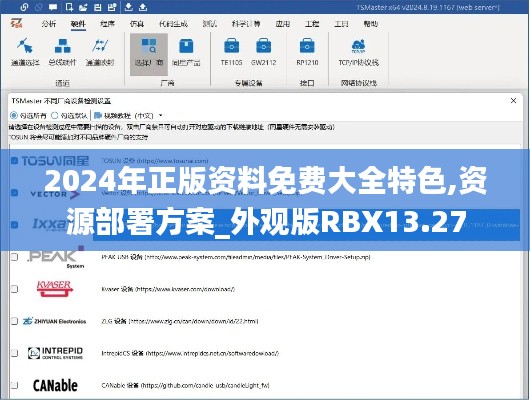This screenshot has width=530, height=400.
Task: Click the 视频教程 video tutorial button
Action: tap(124, 116)
